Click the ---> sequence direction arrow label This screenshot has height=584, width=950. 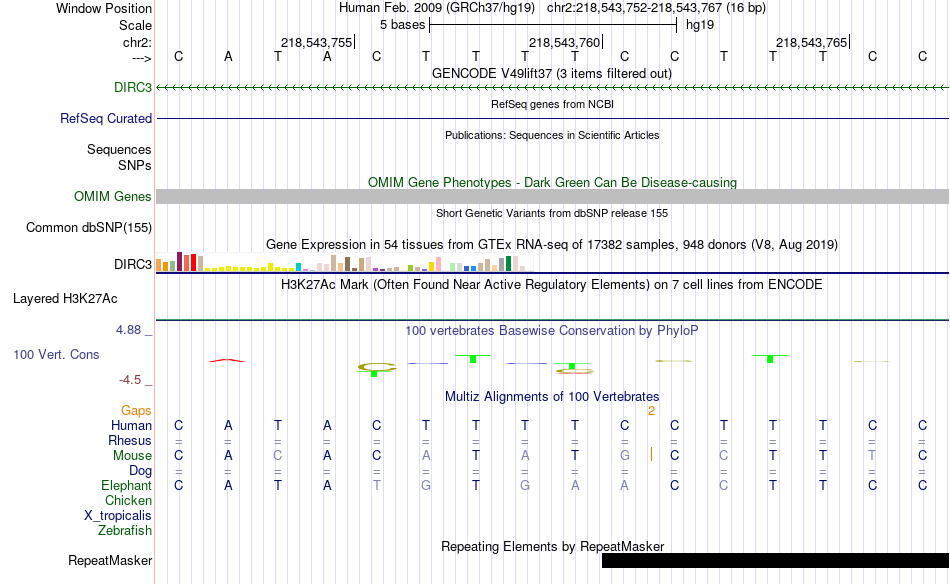[x=142, y=58]
